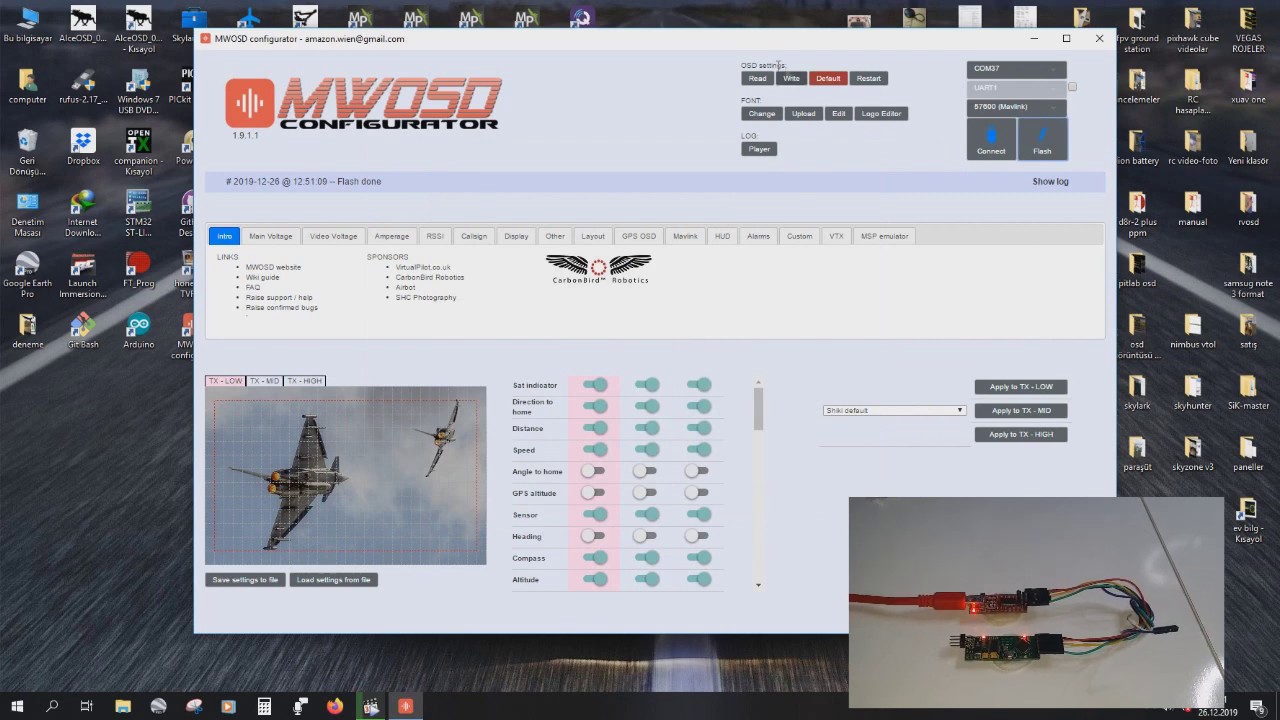Click Show log
The image size is (1280, 720).
tap(1050, 182)
